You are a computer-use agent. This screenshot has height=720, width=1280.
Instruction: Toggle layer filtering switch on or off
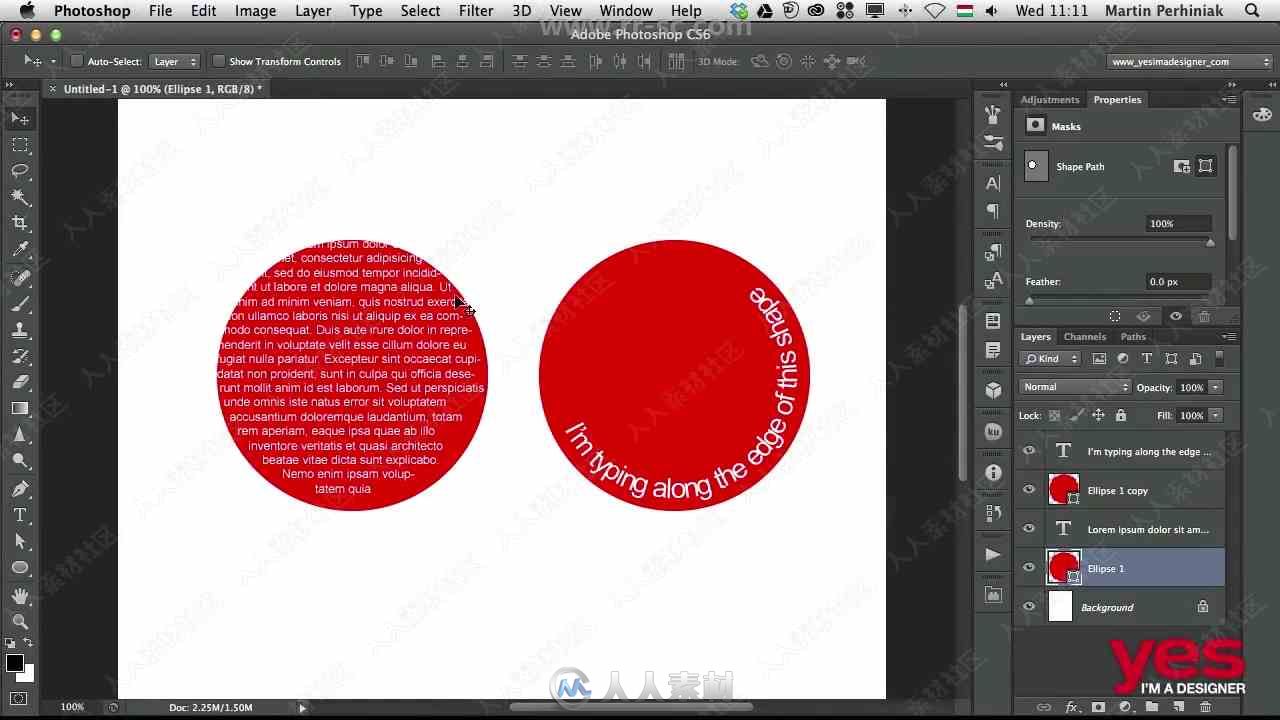pyautogui.click(x=1219, y=359)
